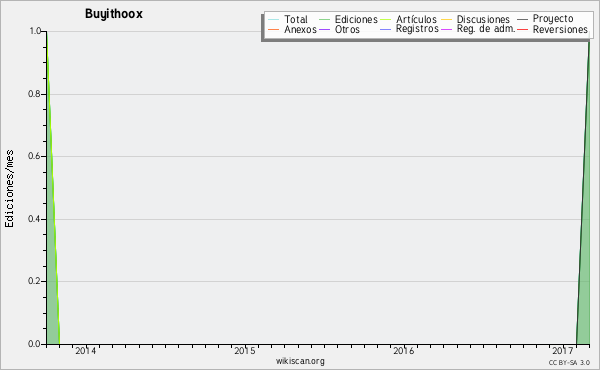The height and width of the screenshot is (370, 600).
Task: Click the Ediciones/mes axis label
Action: [9, 189]
